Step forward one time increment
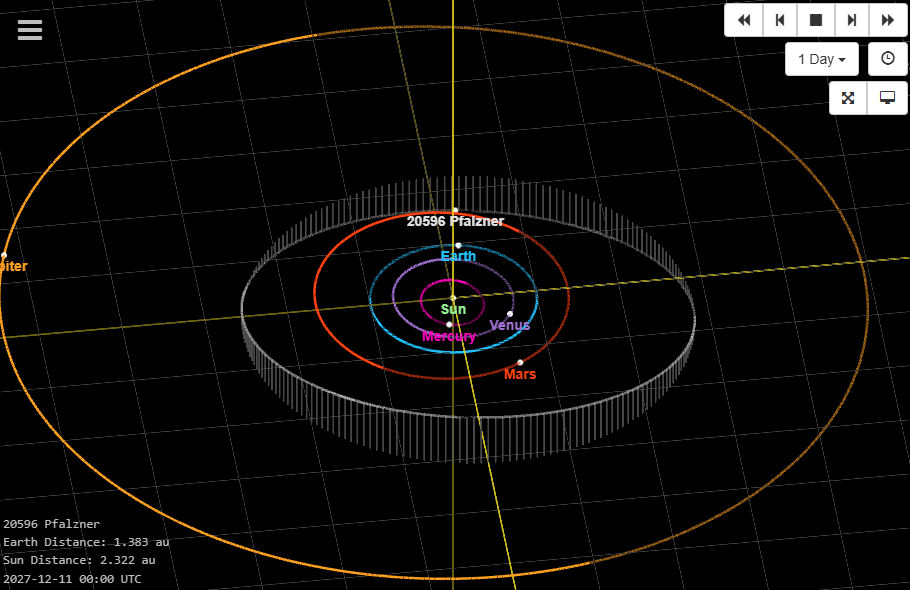This screenshot has width=910, height=590. click(851, 20)
